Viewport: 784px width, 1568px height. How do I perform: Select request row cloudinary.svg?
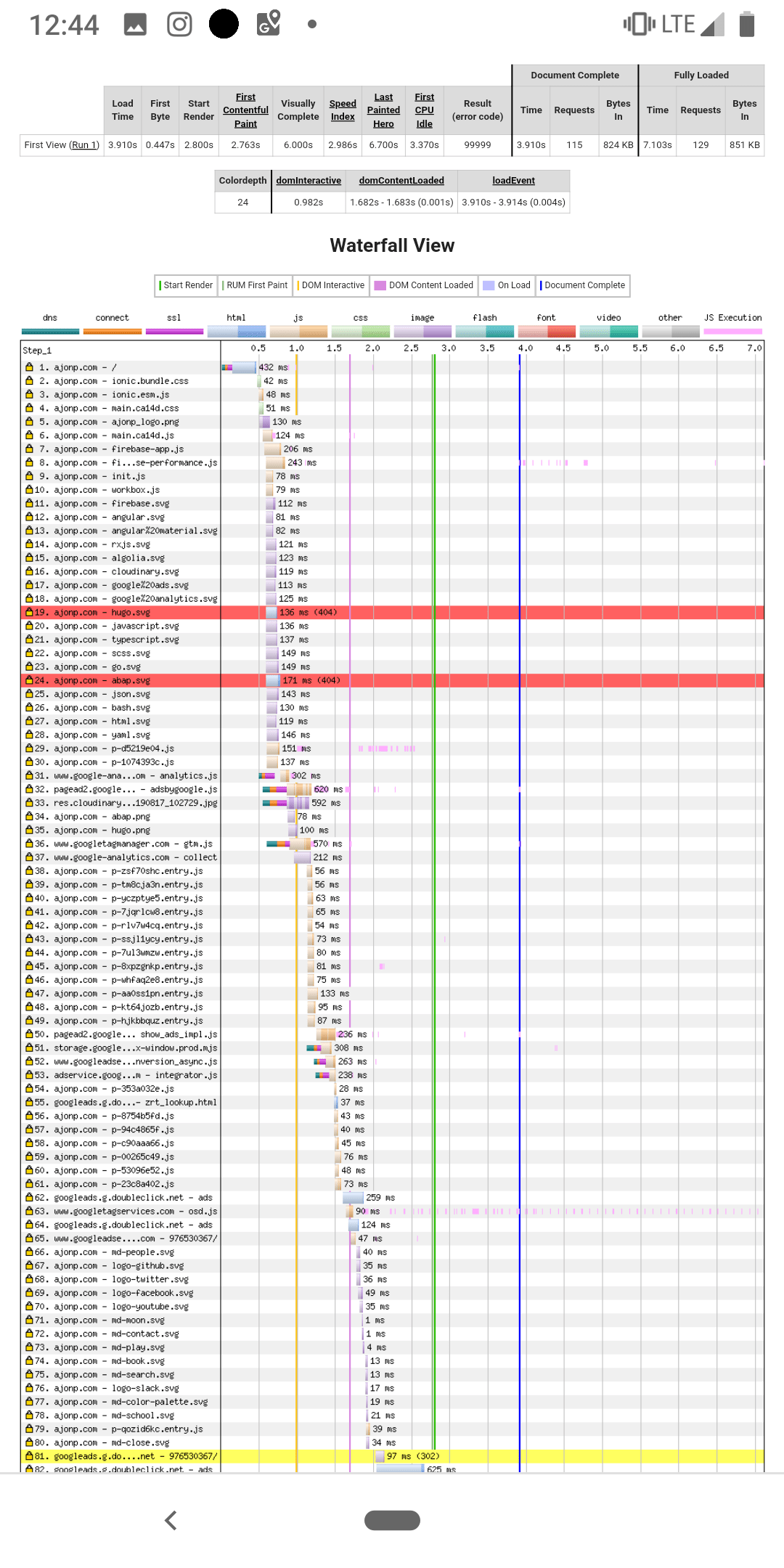tap(393, 571)
